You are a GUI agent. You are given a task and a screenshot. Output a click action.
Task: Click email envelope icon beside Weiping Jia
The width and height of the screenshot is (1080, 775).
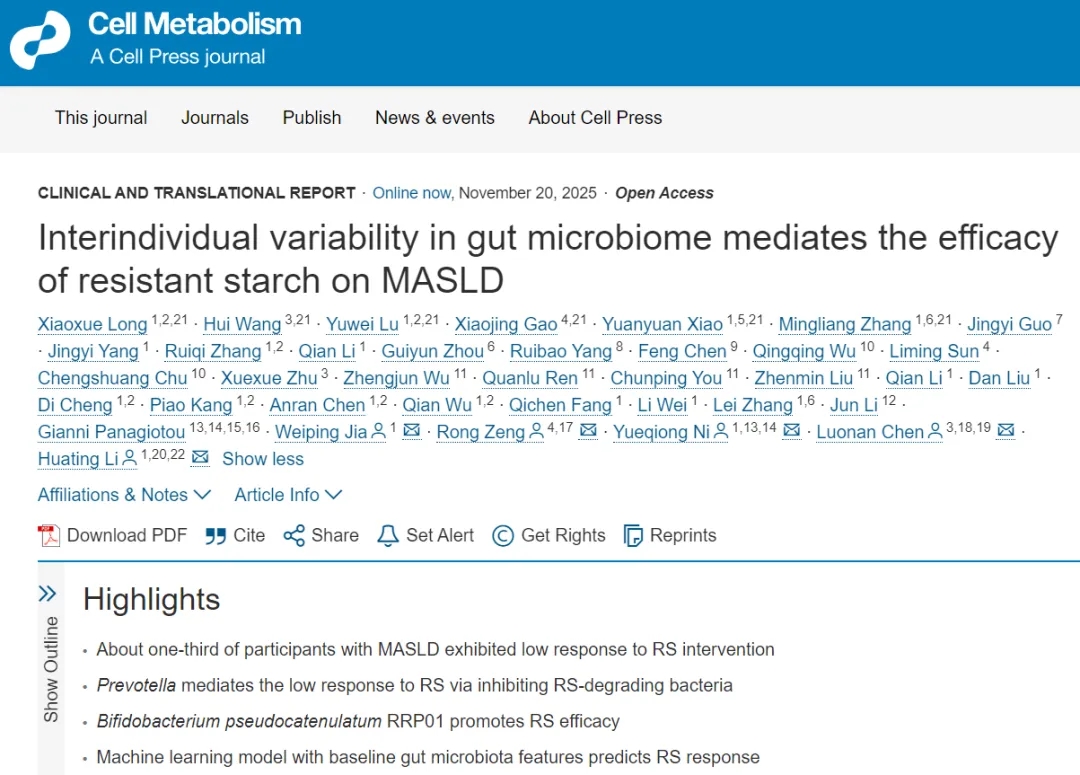tap(411, 432)
